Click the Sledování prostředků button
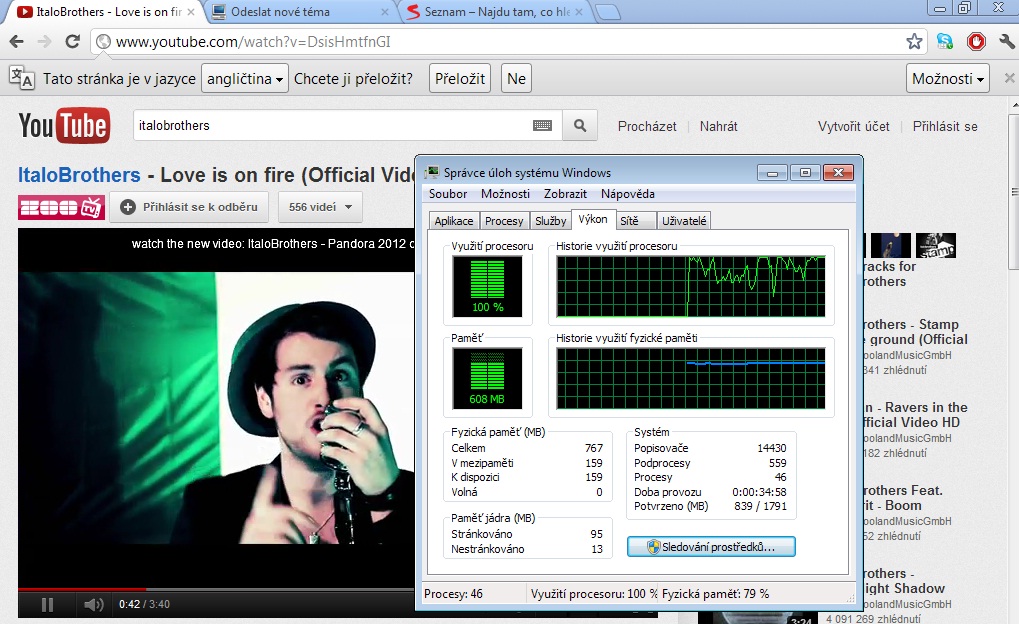 pyautogui.click(x=712, y=547)
